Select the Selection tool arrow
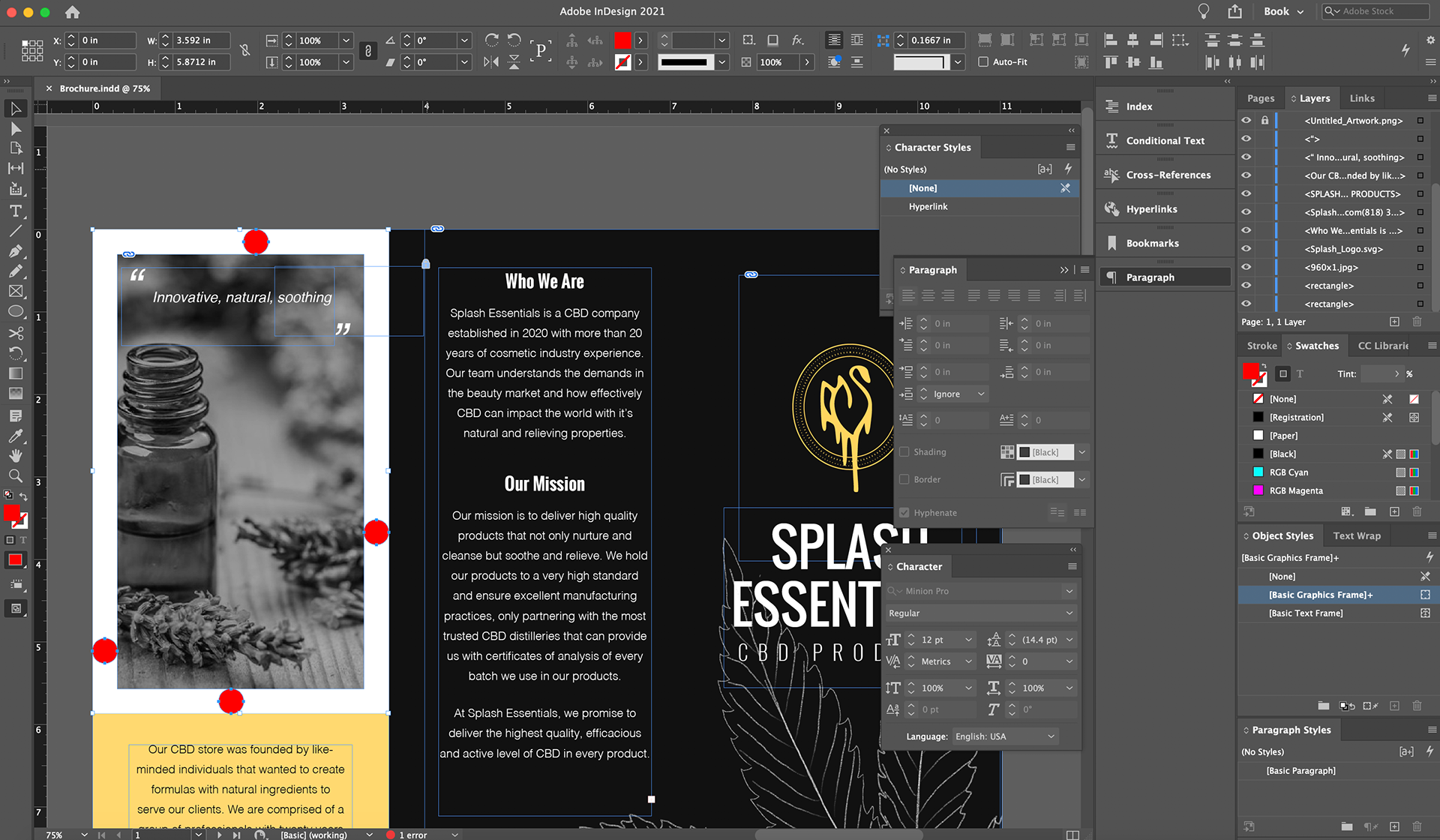The width and height of the screenshot is (1440, 840). [x=15, y=109]
